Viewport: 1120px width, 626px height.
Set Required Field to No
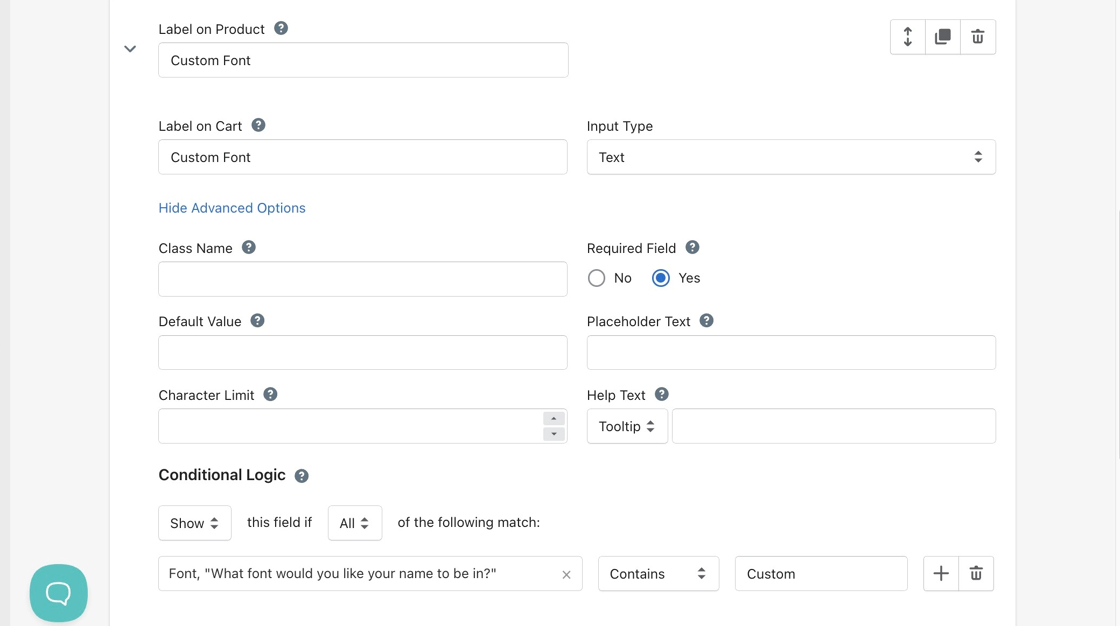coord(597,278)
